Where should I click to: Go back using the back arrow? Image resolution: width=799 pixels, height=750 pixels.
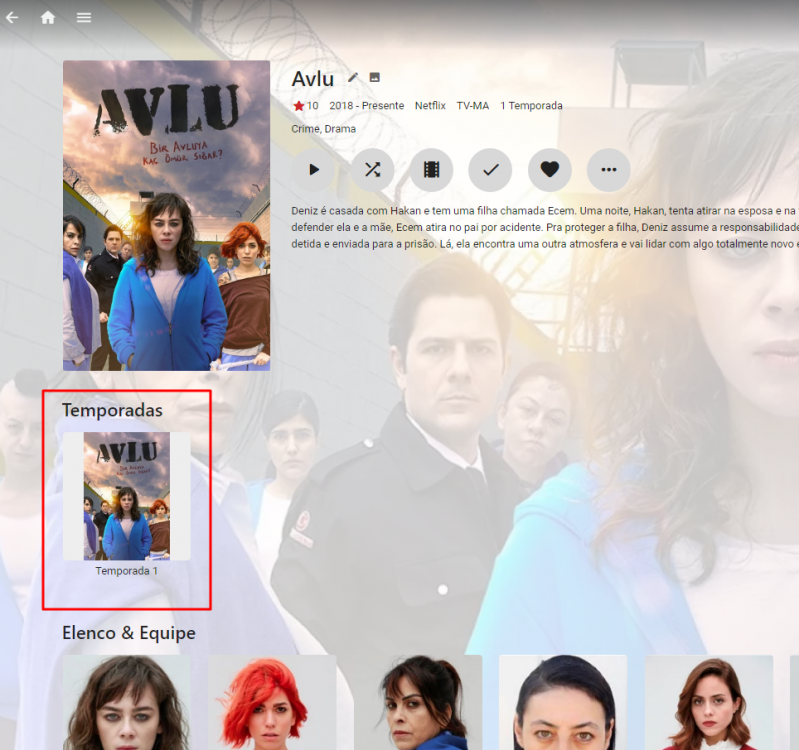[x=12, y=18]
